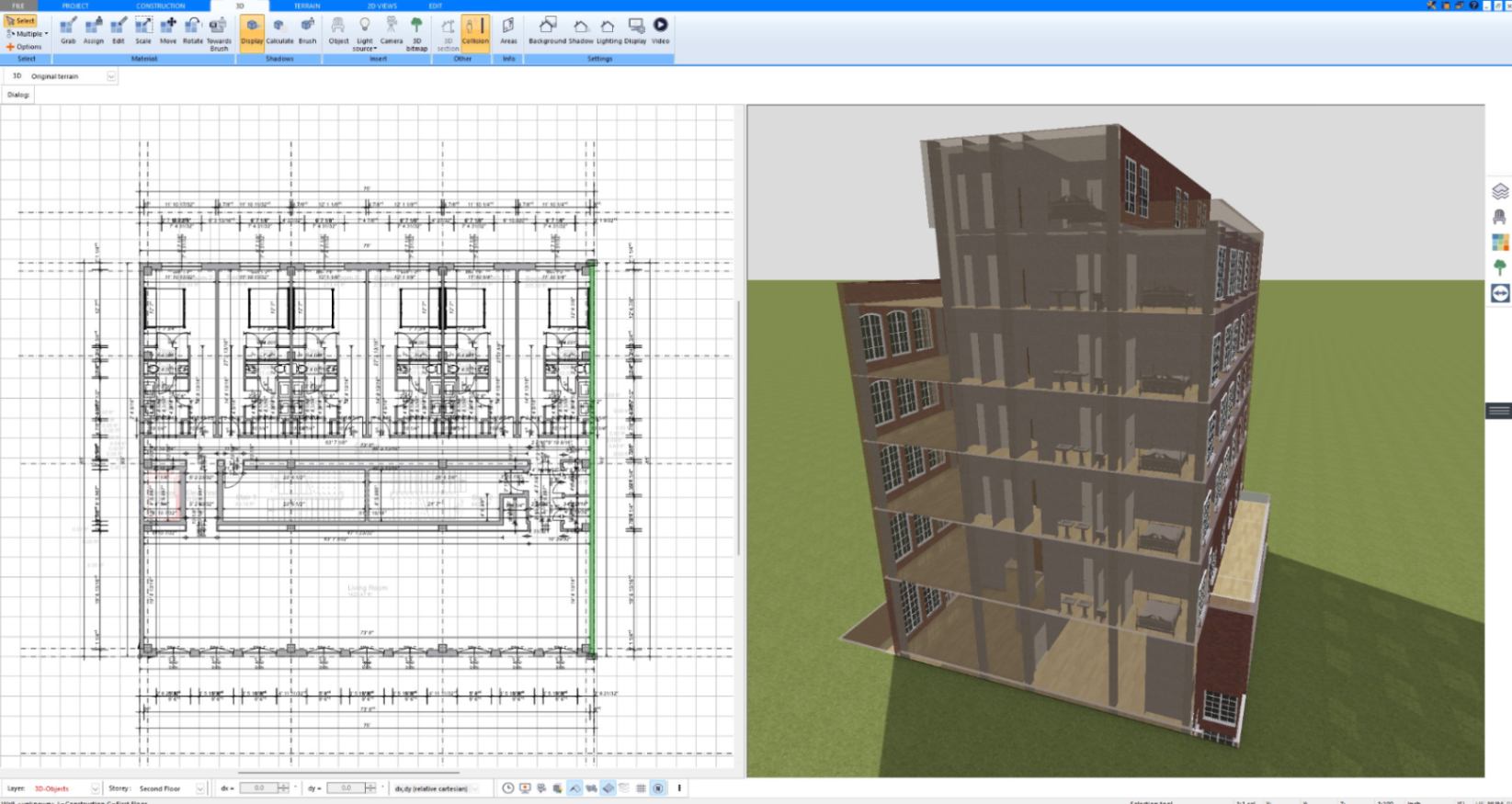Open the Display settings icon
1512x804 pixels.
pyautogui.click(x=636, y=30)
